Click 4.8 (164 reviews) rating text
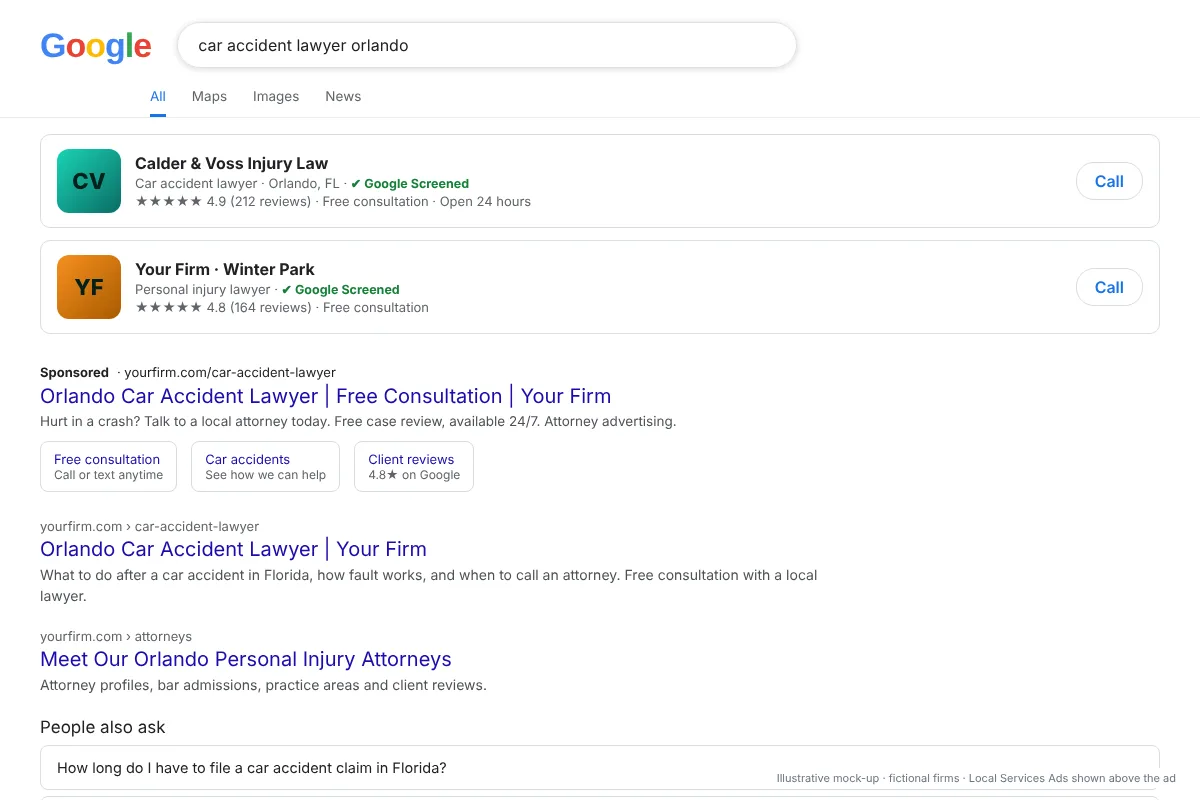Screen dimensions: 1200x800 tap(259, 307)
